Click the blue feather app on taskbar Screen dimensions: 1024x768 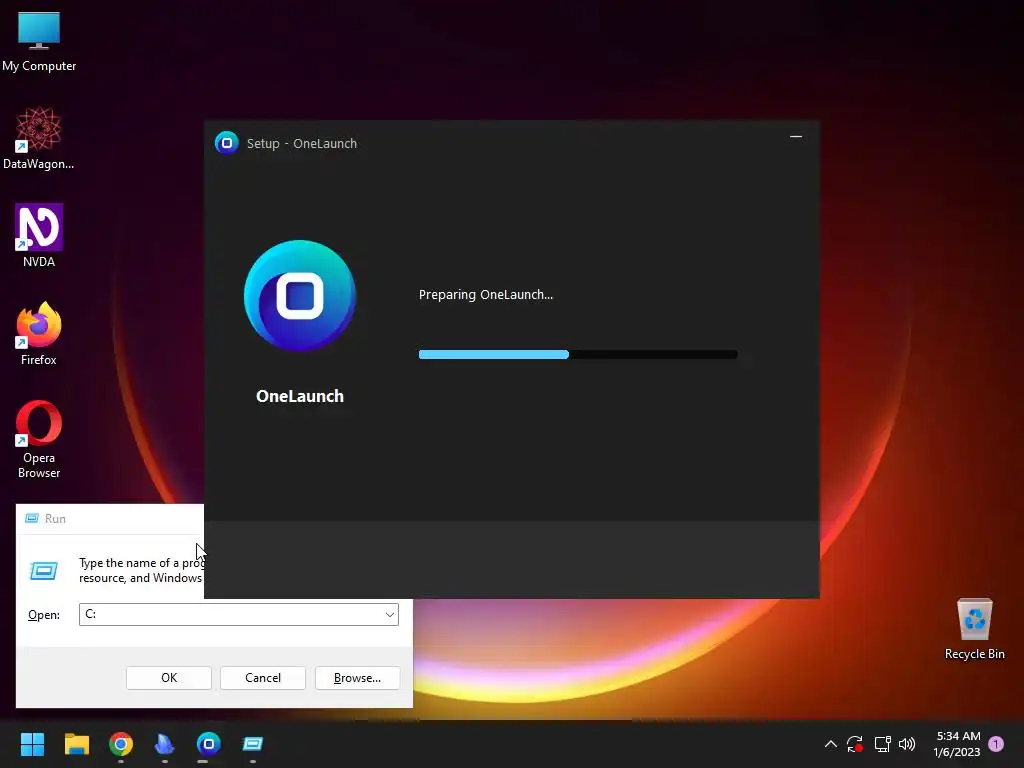click(165, 744)
